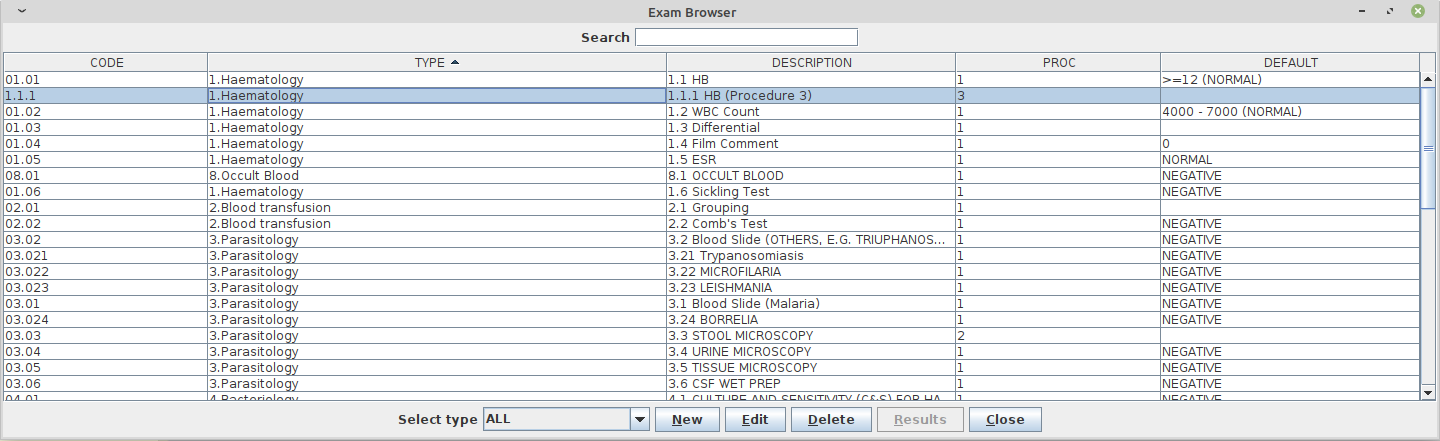This screenshot has height=441, width=1440.
Task: Click the Select type ALL combo box
Action: [556, 420]
